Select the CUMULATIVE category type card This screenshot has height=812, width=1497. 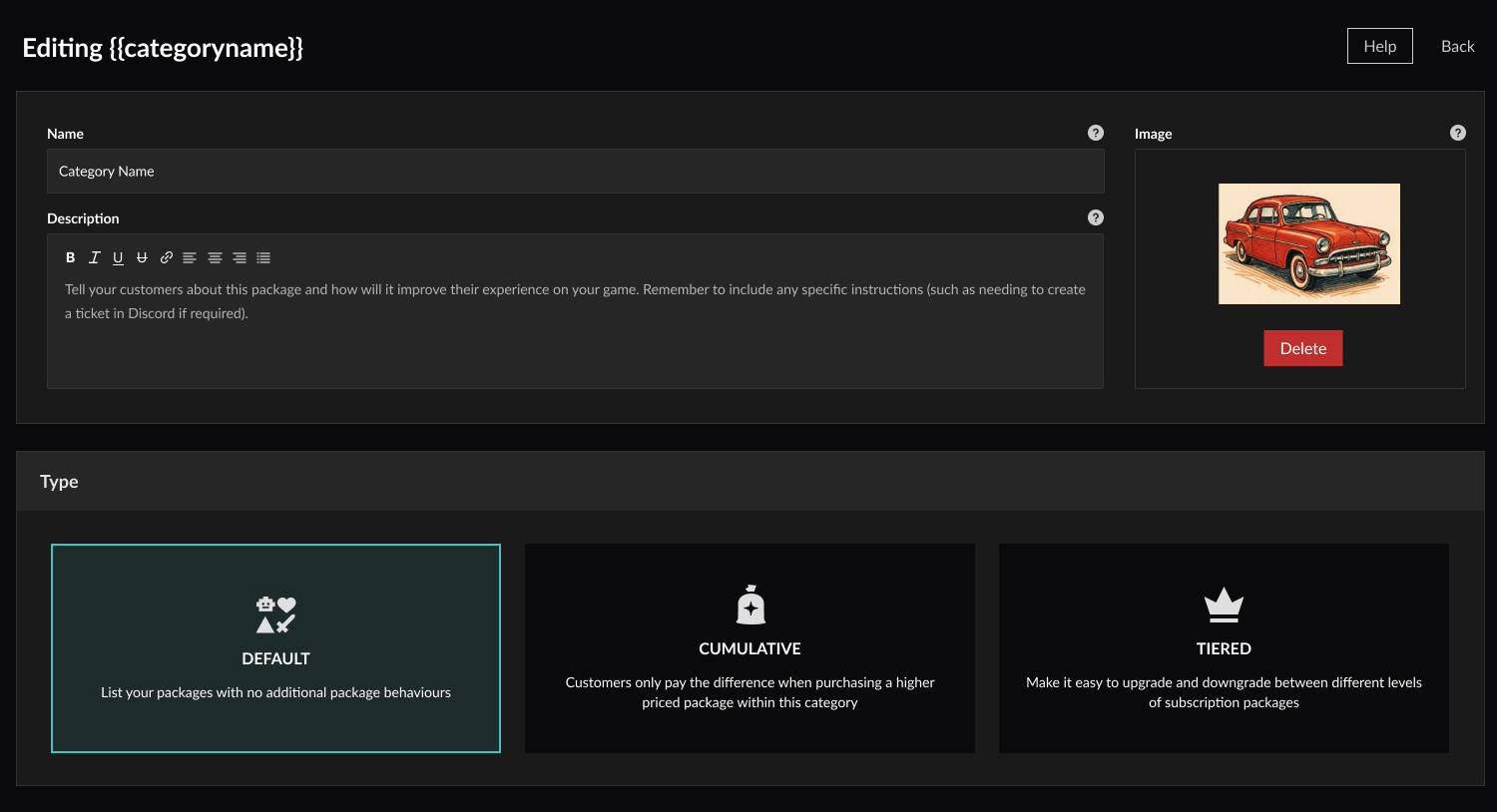pos(749,648)
